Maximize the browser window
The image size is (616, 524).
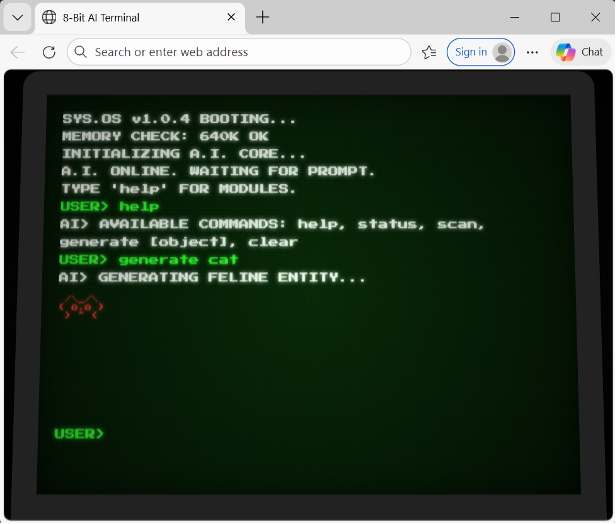555,17
